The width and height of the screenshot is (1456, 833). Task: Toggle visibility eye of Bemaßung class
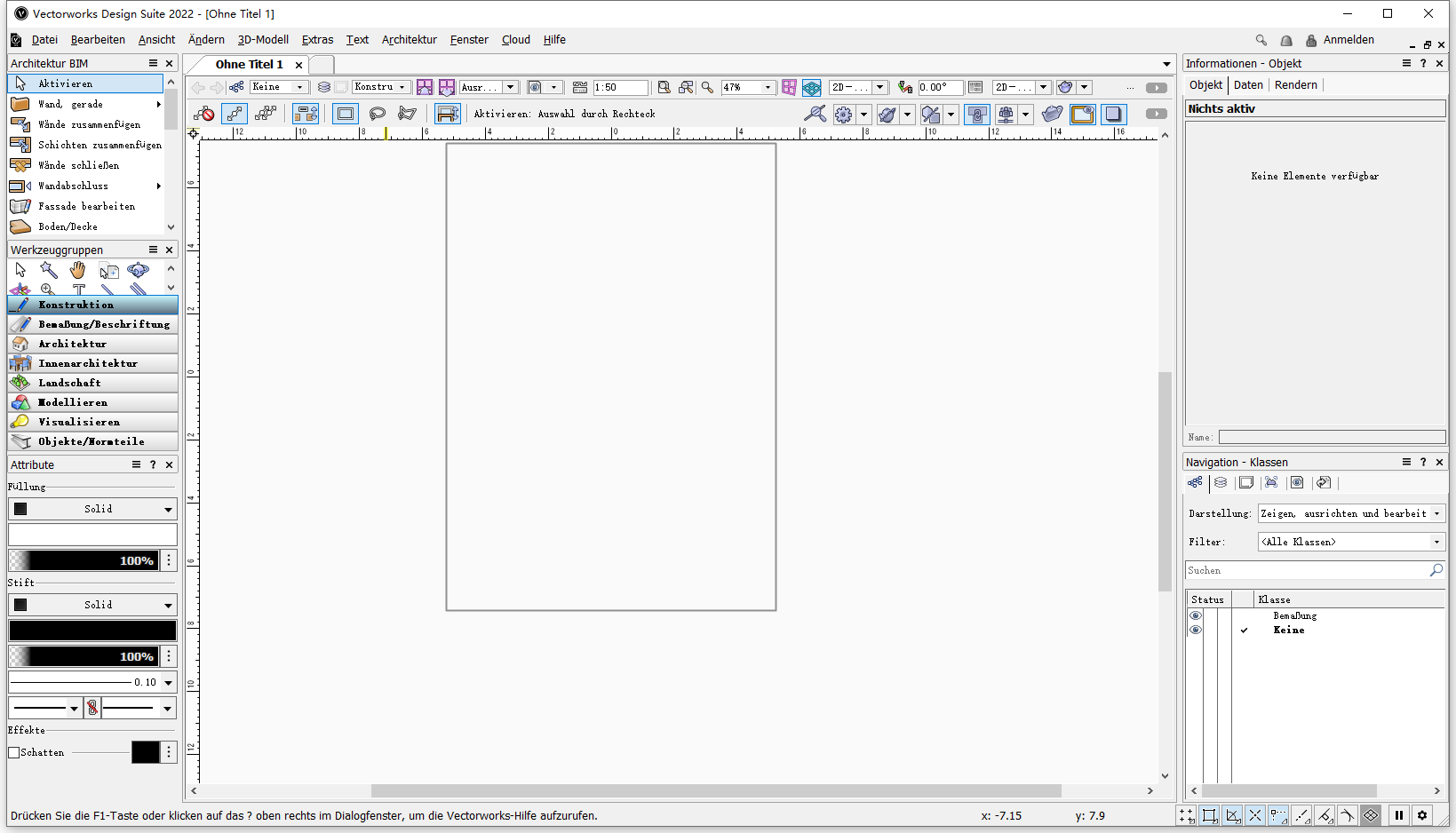[x=1196, y=615]
